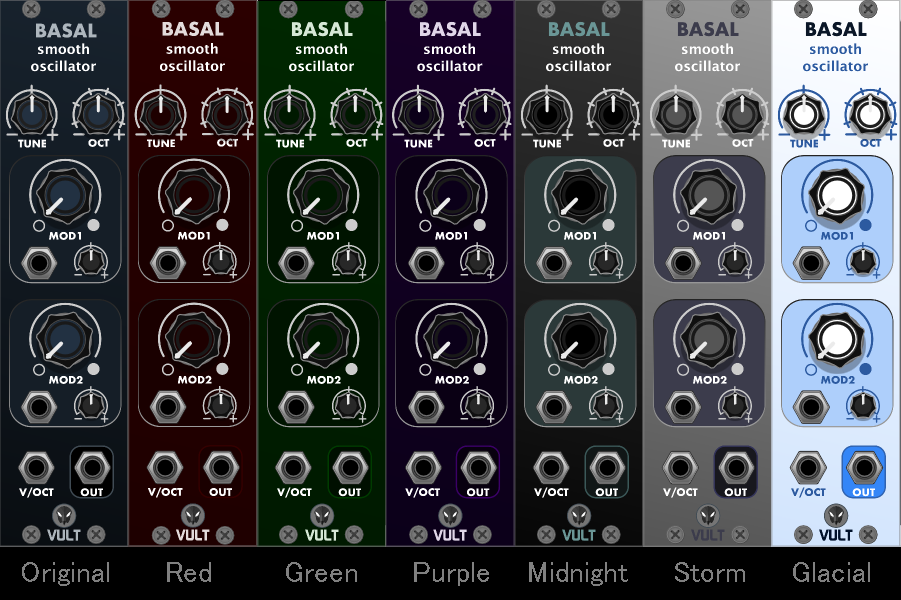Click the V/OCT jack on Purple module
The height and width of the screenshot is (600, 901).
coord(423,467)
